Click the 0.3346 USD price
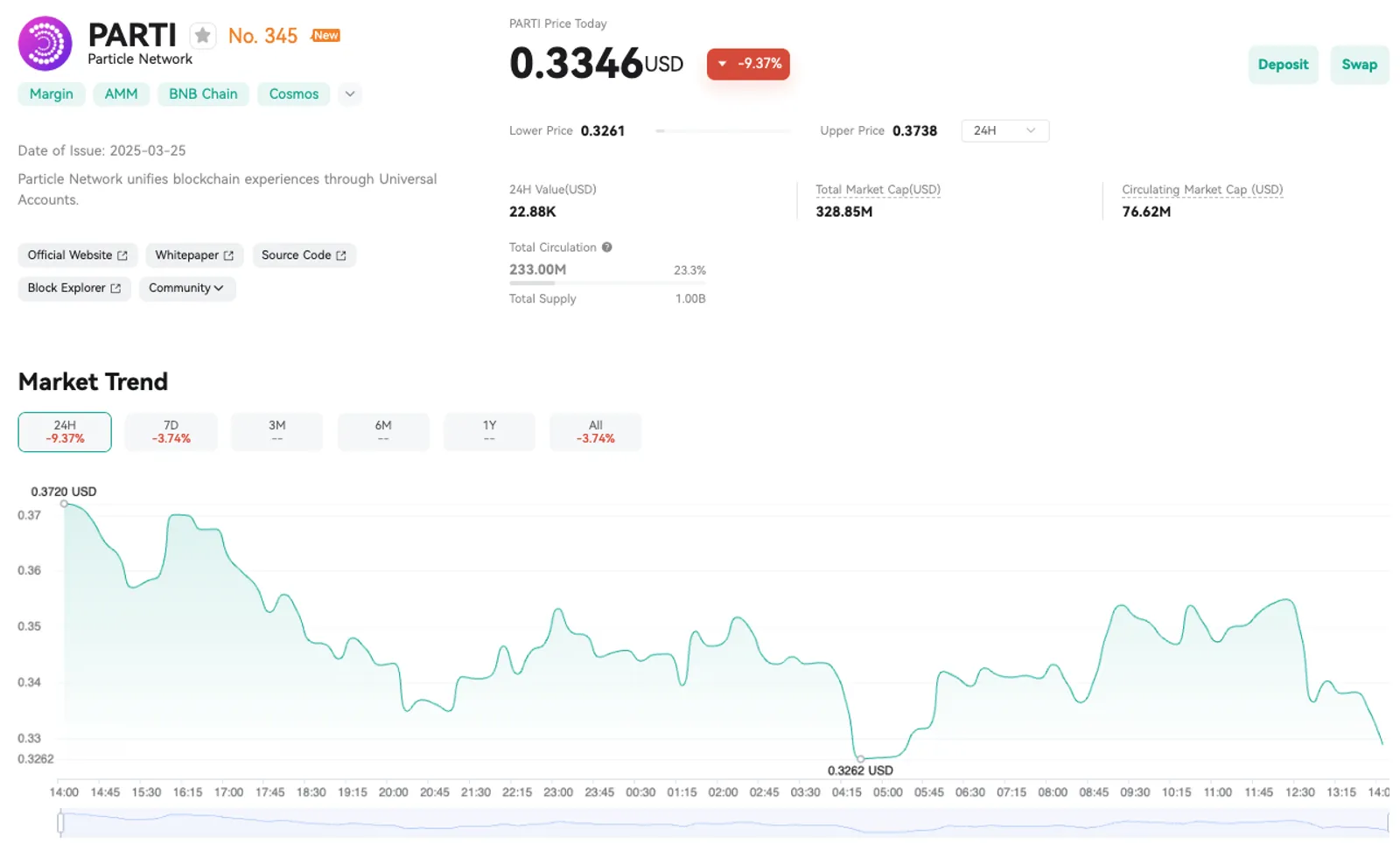Image resolution: width=1400 pixels, height=851 pixels. [596, 63]
